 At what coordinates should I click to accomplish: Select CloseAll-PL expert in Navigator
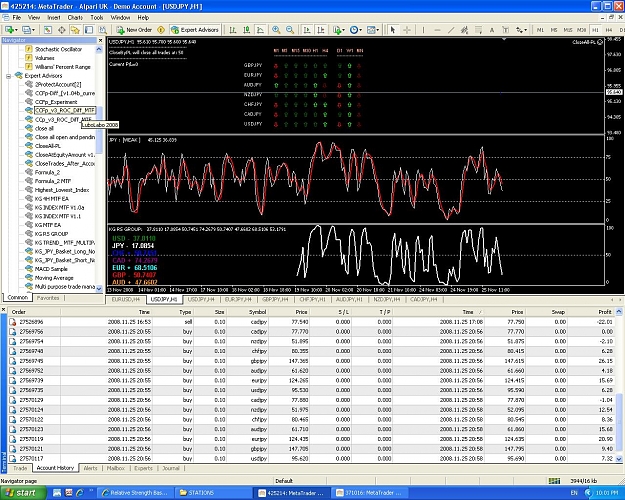(47, 146)
